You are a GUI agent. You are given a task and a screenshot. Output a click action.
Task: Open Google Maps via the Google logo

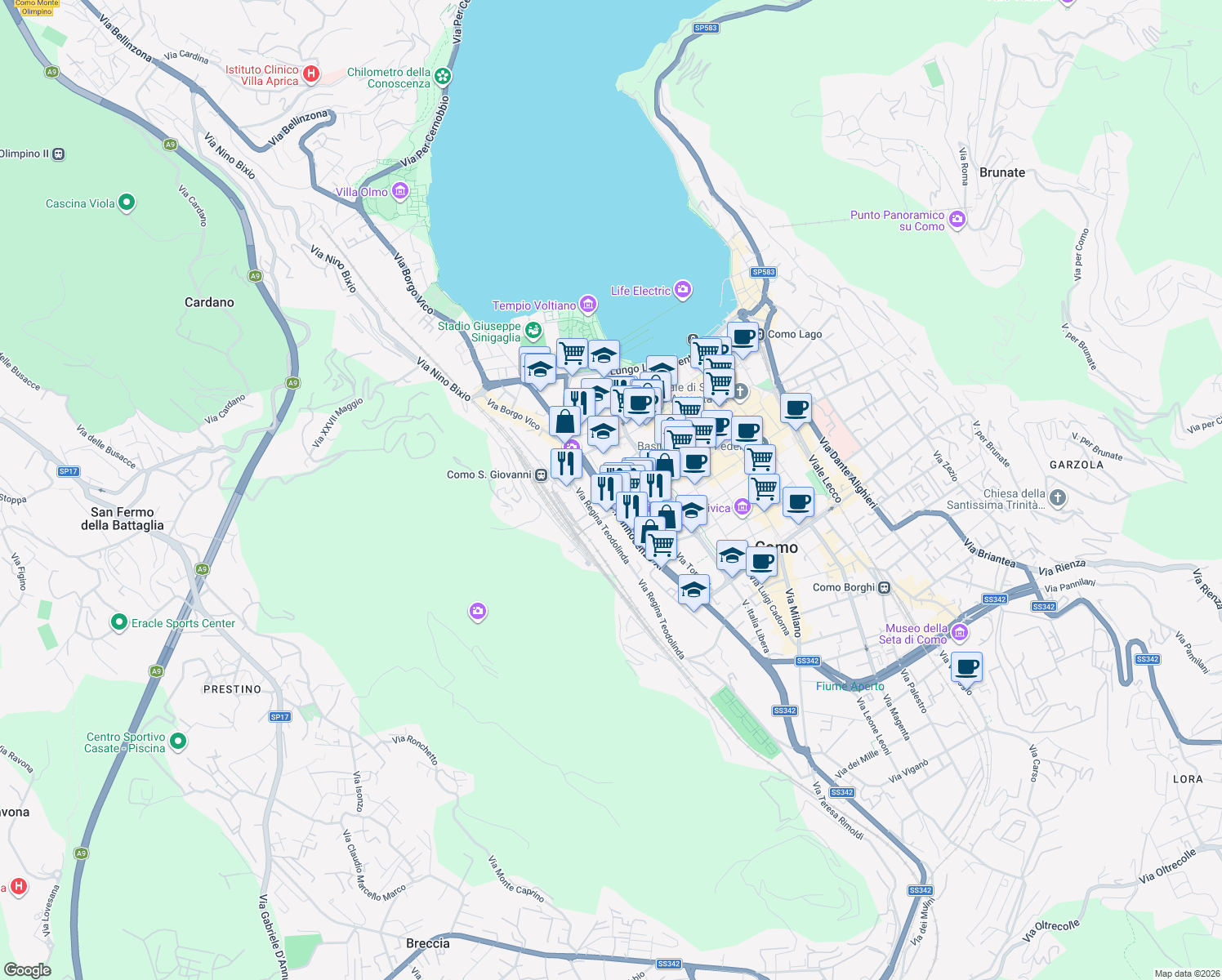pos(27,969)
